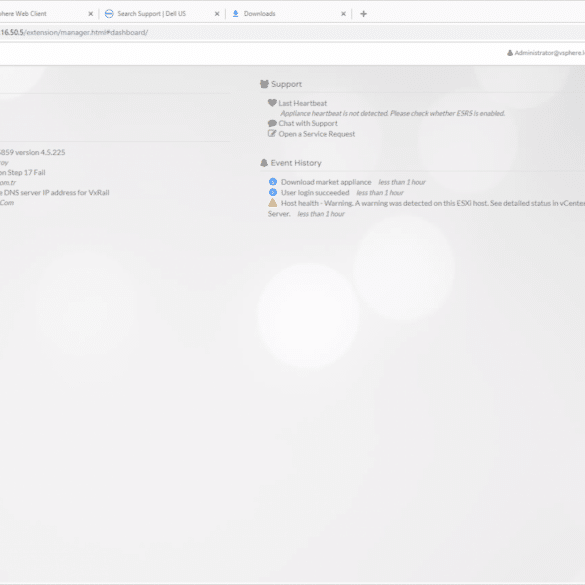
Task: Click the version 4.5.225 text
Action: point(32,152)
